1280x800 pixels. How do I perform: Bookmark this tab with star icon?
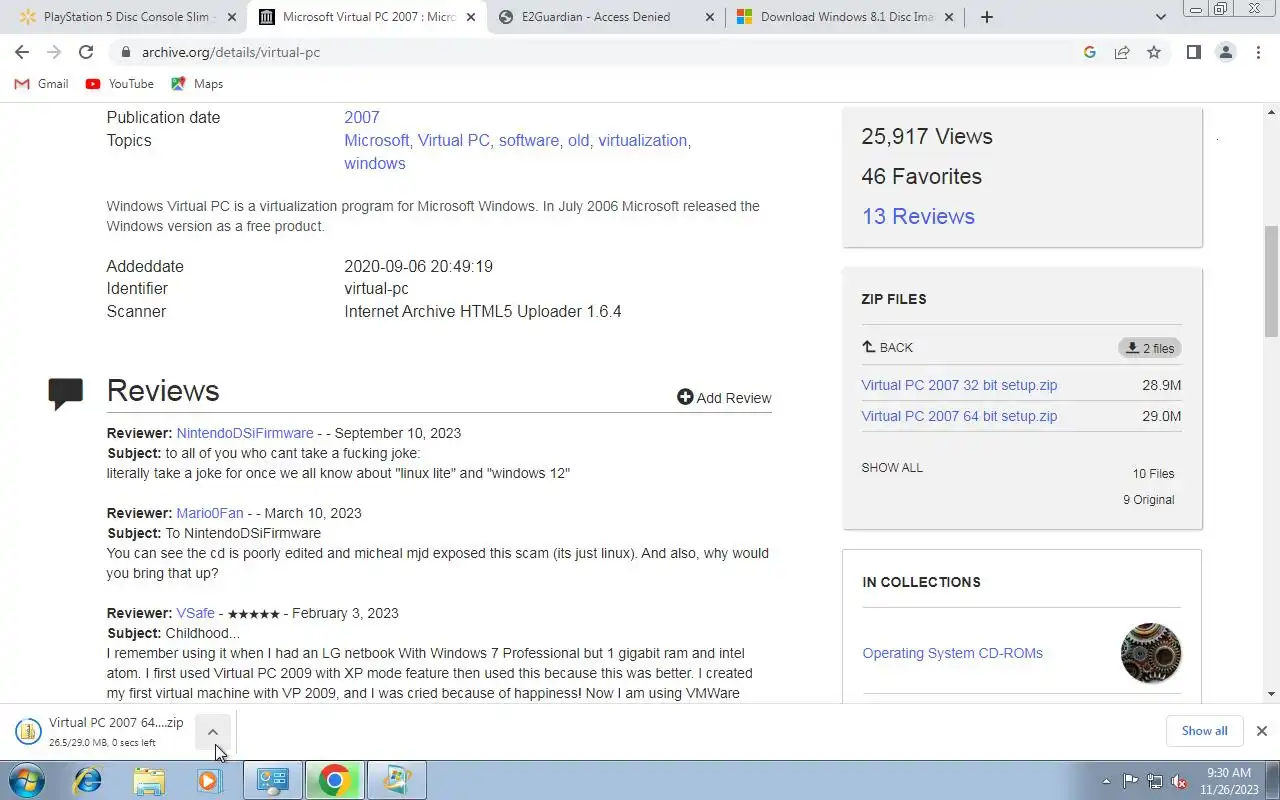pyautogui.click(x=1154, y=52)
